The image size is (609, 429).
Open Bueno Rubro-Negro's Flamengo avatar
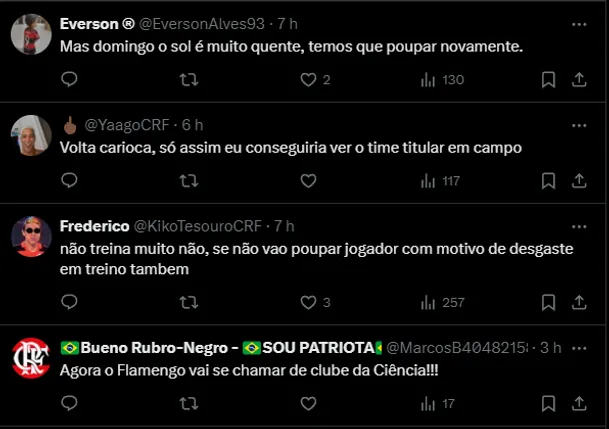click(31, 358)
